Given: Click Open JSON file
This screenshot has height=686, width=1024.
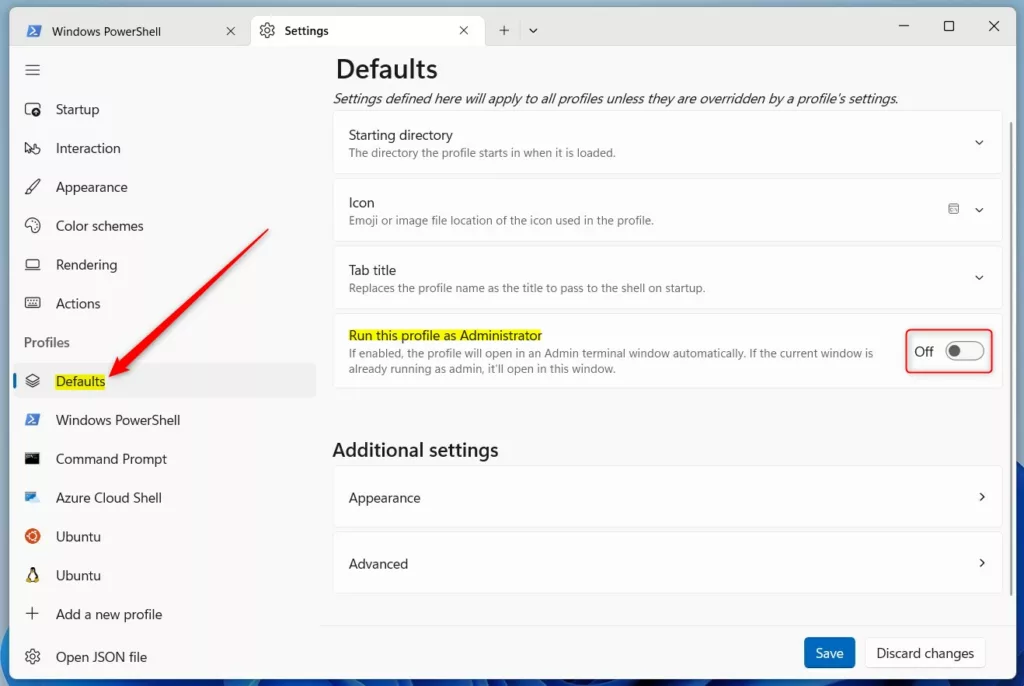Looking at the screenshot, I should click(165, 657).
